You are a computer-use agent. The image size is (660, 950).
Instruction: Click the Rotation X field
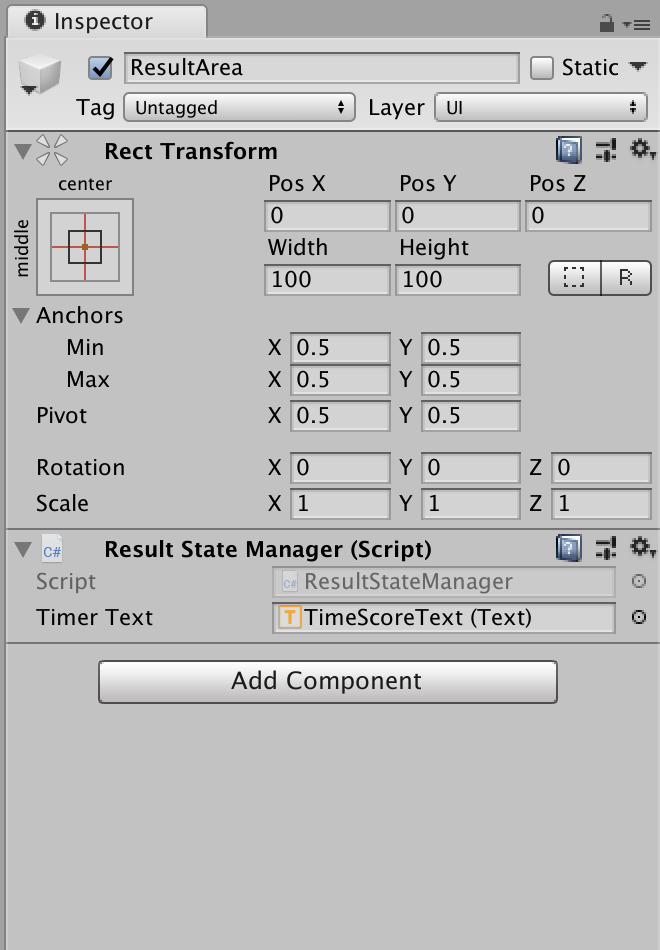click(340, 468)
